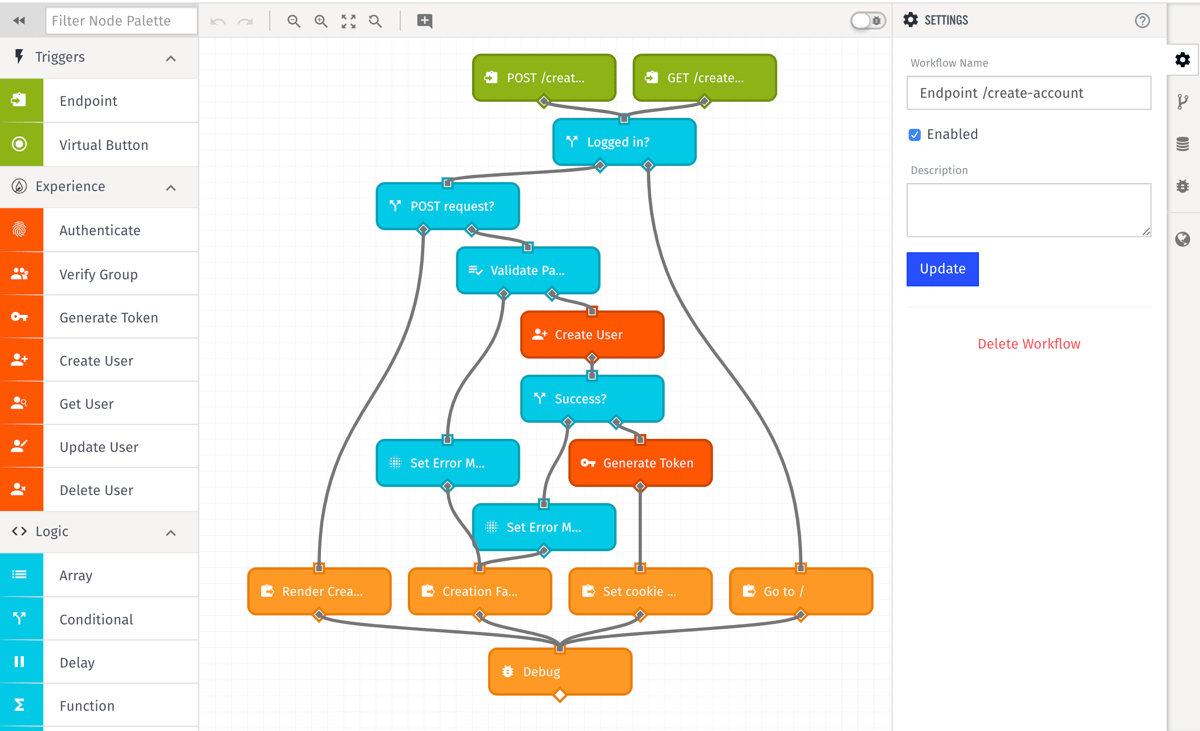The width and height of the screenshot is (1200, 731).
Task: Select the Generate Token key icon
Action: pyautogui.click(x=20, y=317)
